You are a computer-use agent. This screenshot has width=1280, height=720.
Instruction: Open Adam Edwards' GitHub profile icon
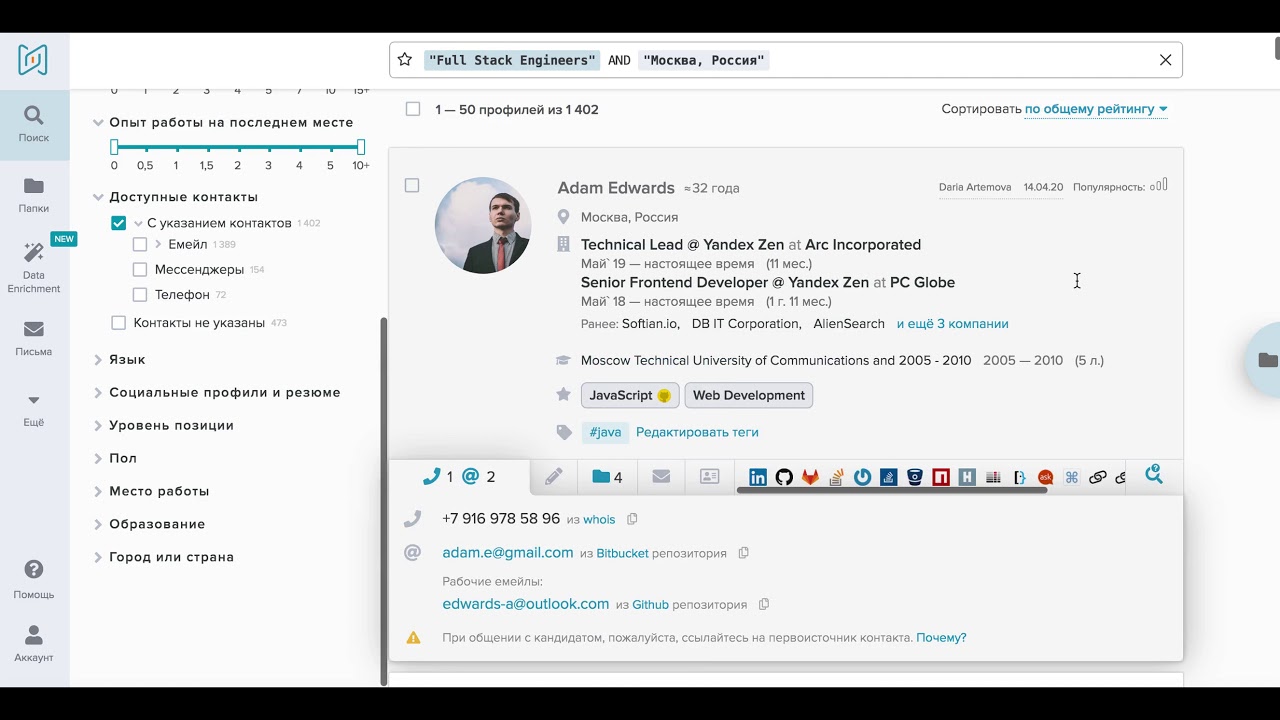point(784,477)
